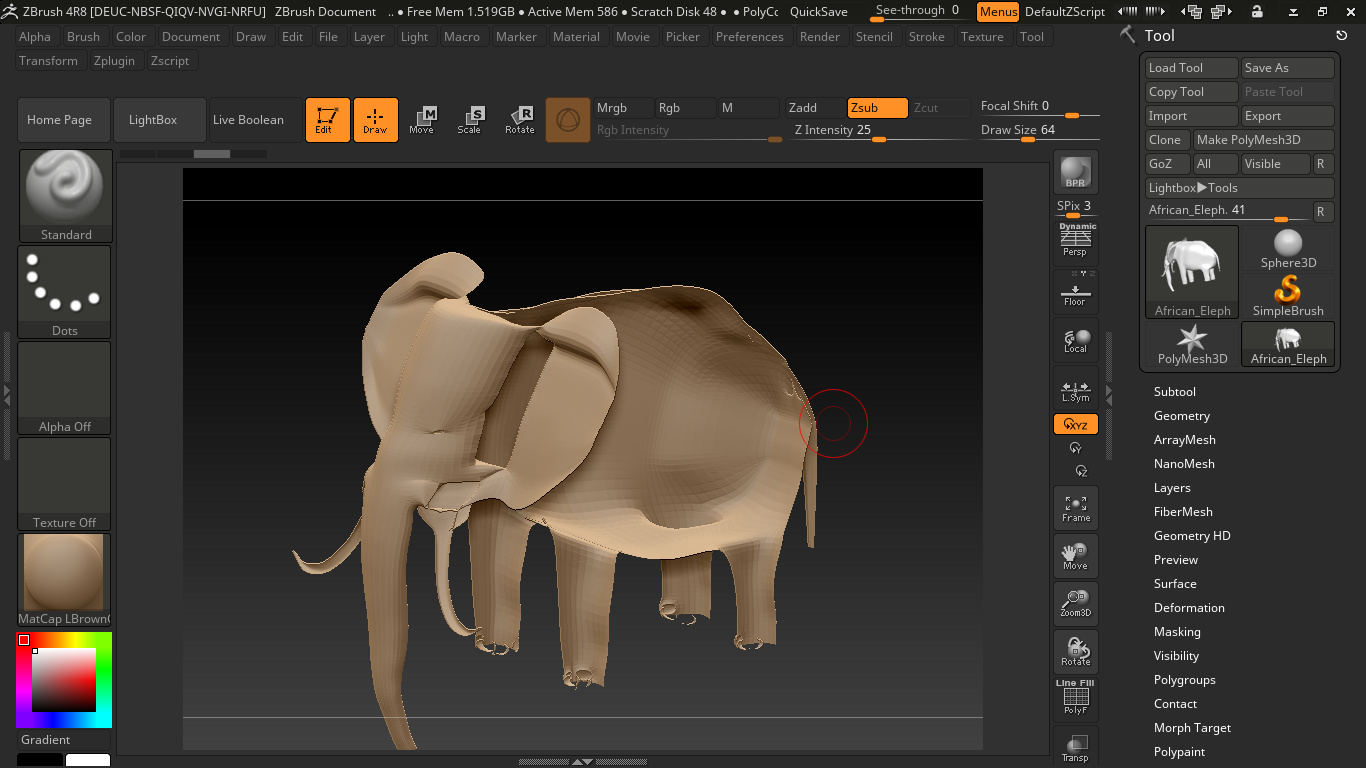Select the SimpleBrush tool
This screenshot has height=768, width=1366.
point(1288,296)
